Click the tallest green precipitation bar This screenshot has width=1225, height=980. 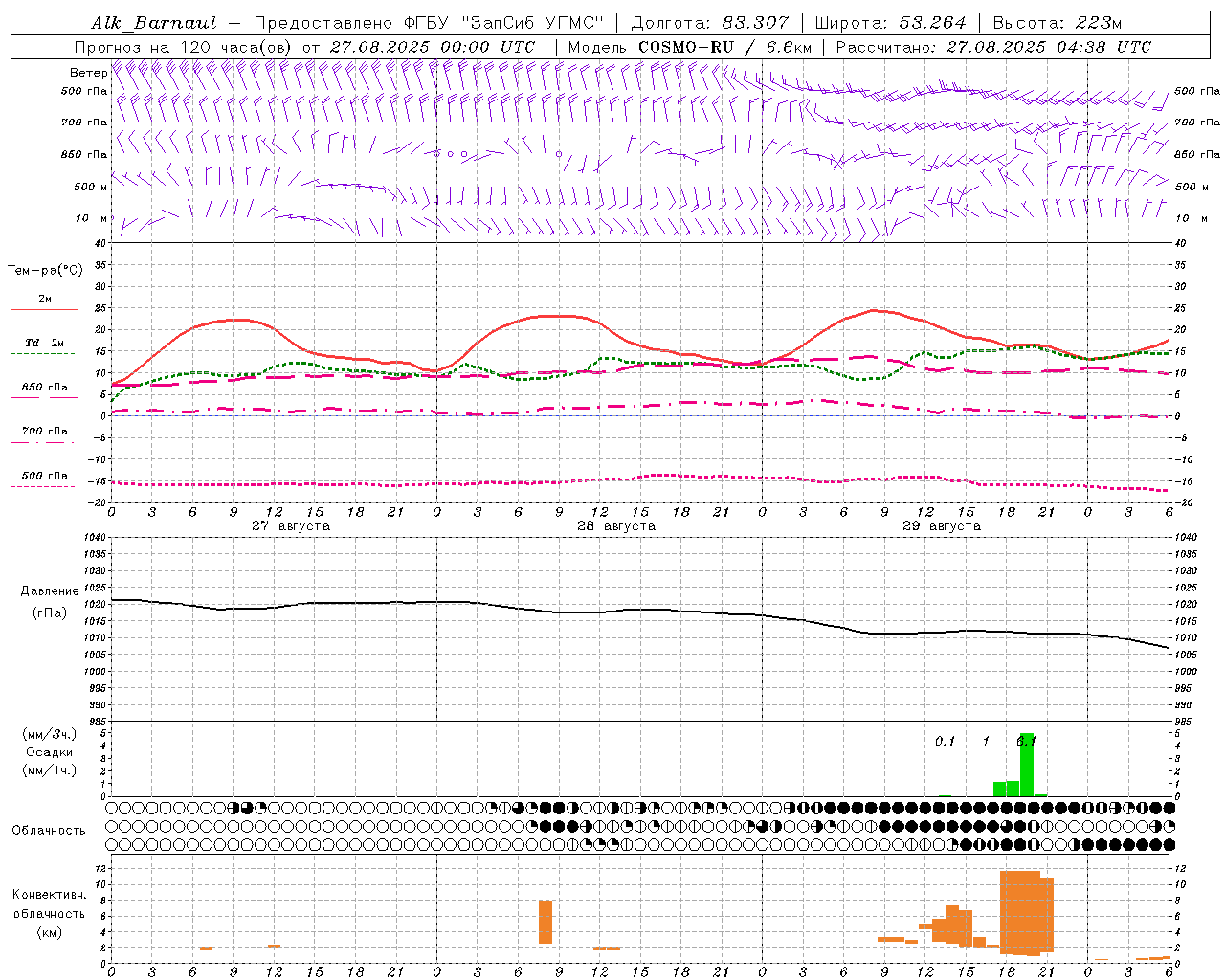1027,765
